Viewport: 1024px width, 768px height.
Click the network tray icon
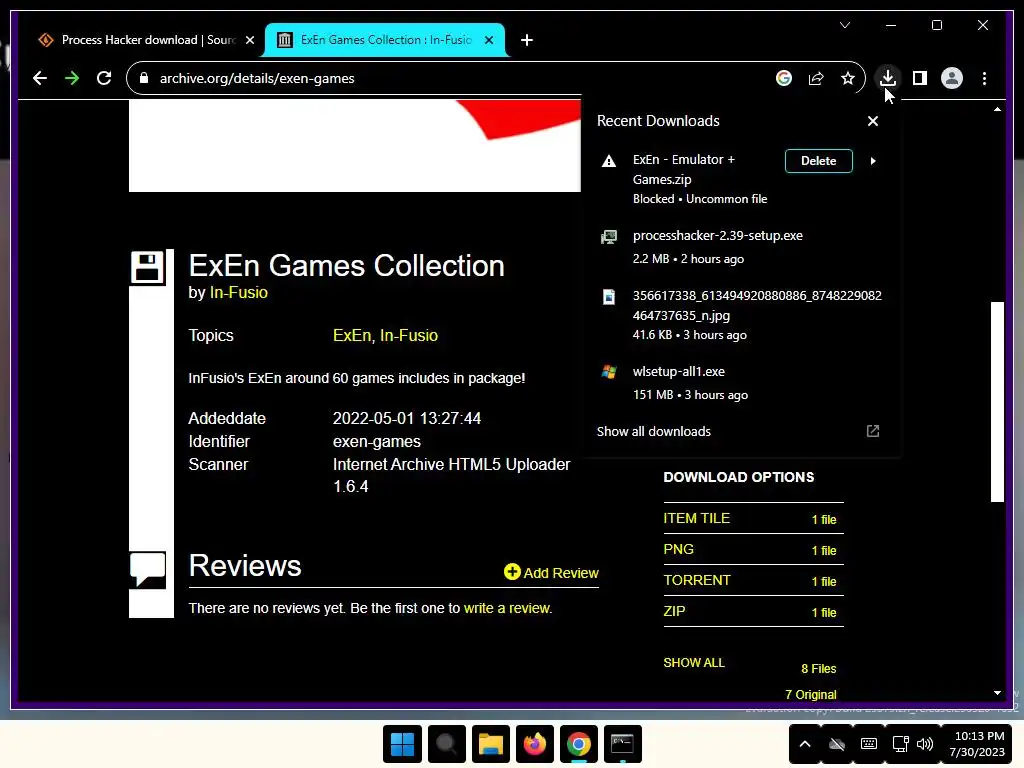tap(901, 744)
